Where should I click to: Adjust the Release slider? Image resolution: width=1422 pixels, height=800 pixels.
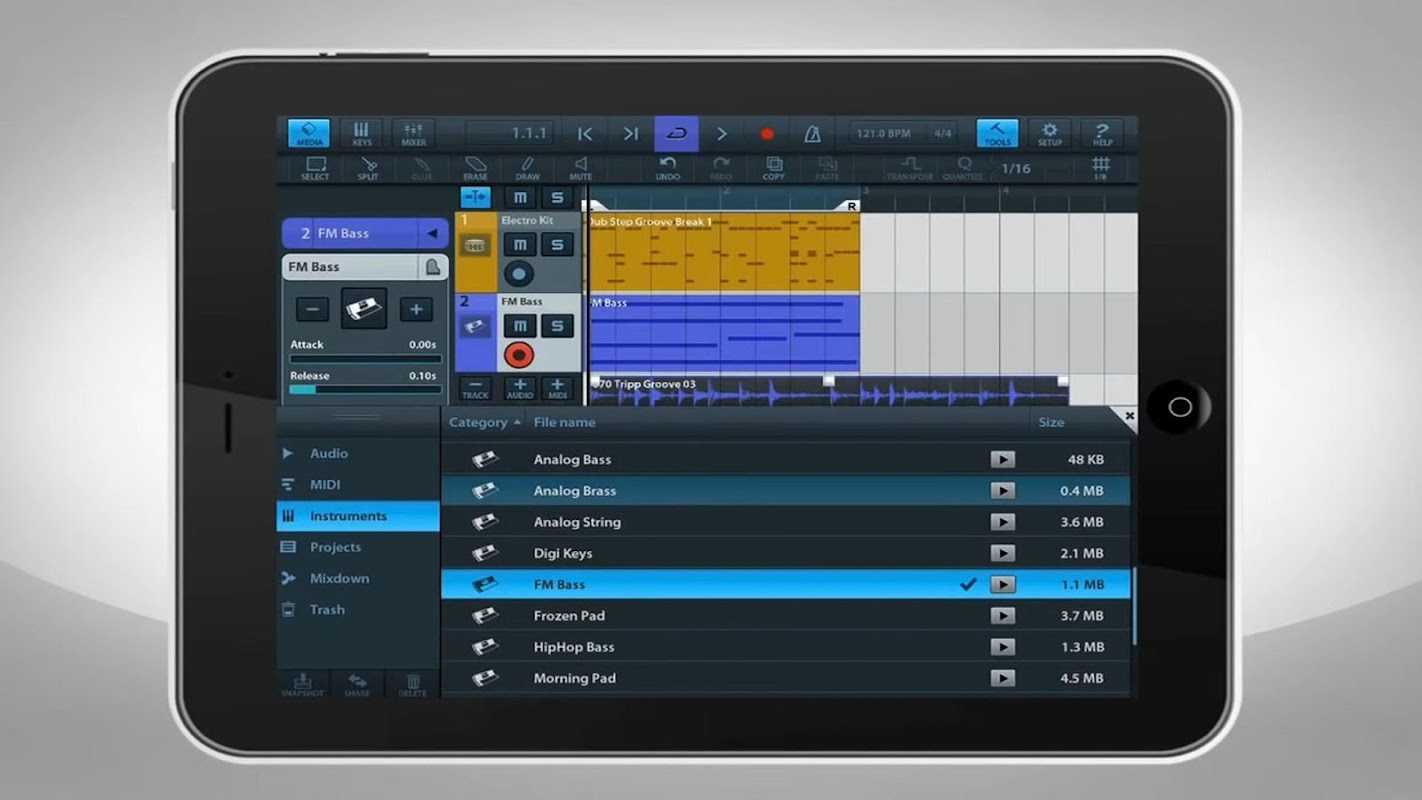365,389
